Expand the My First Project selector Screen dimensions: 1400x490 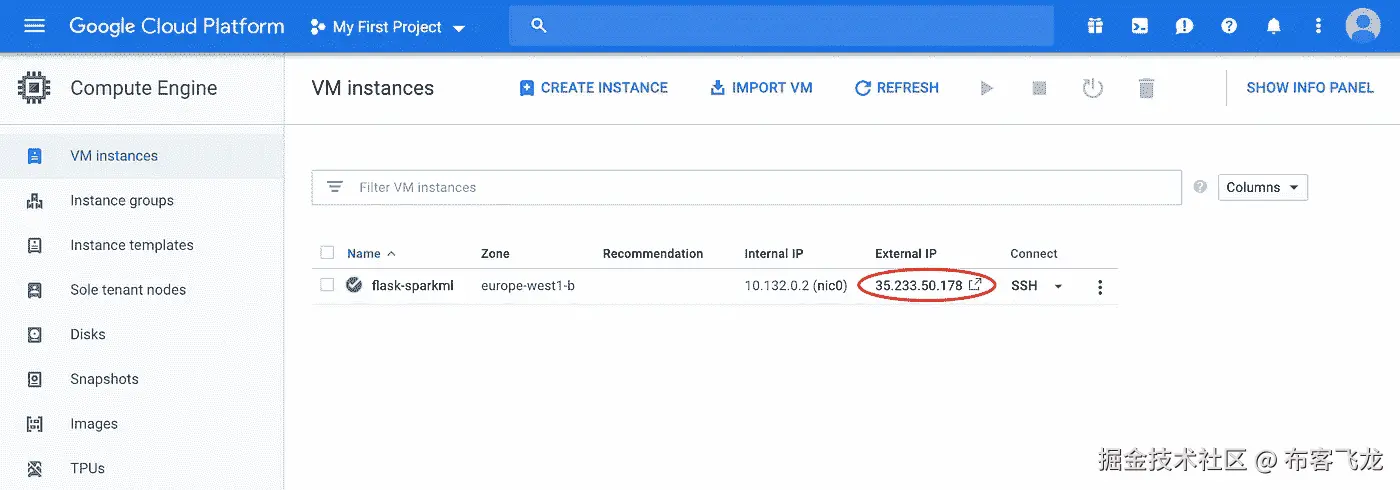(388, 27)
